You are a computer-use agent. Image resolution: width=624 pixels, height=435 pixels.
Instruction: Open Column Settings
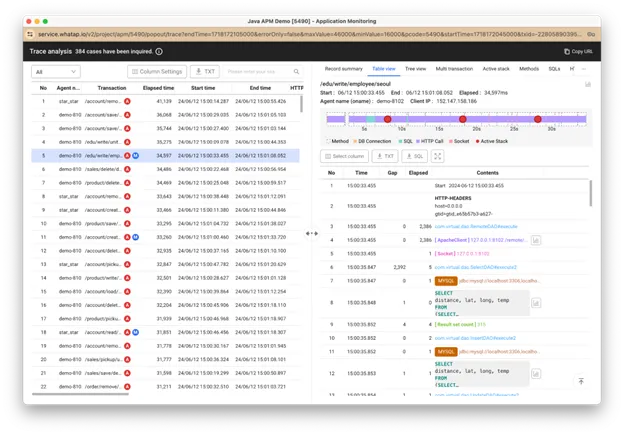[157, 72]
